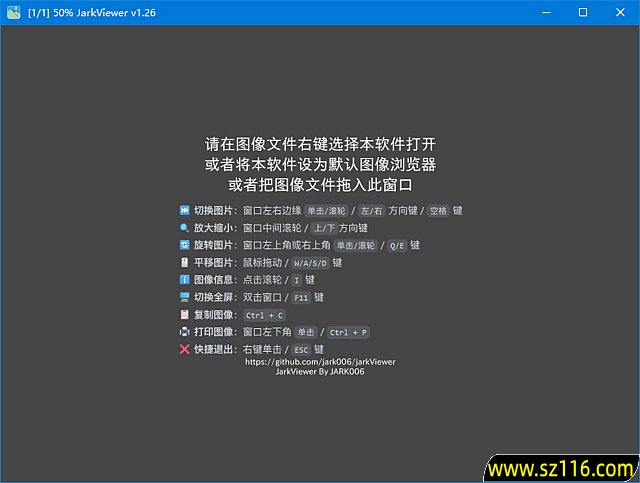The image size is (640, 483).
Task: Click the rotate icon beside 旋转图片
Action: (x=184, y=245)
